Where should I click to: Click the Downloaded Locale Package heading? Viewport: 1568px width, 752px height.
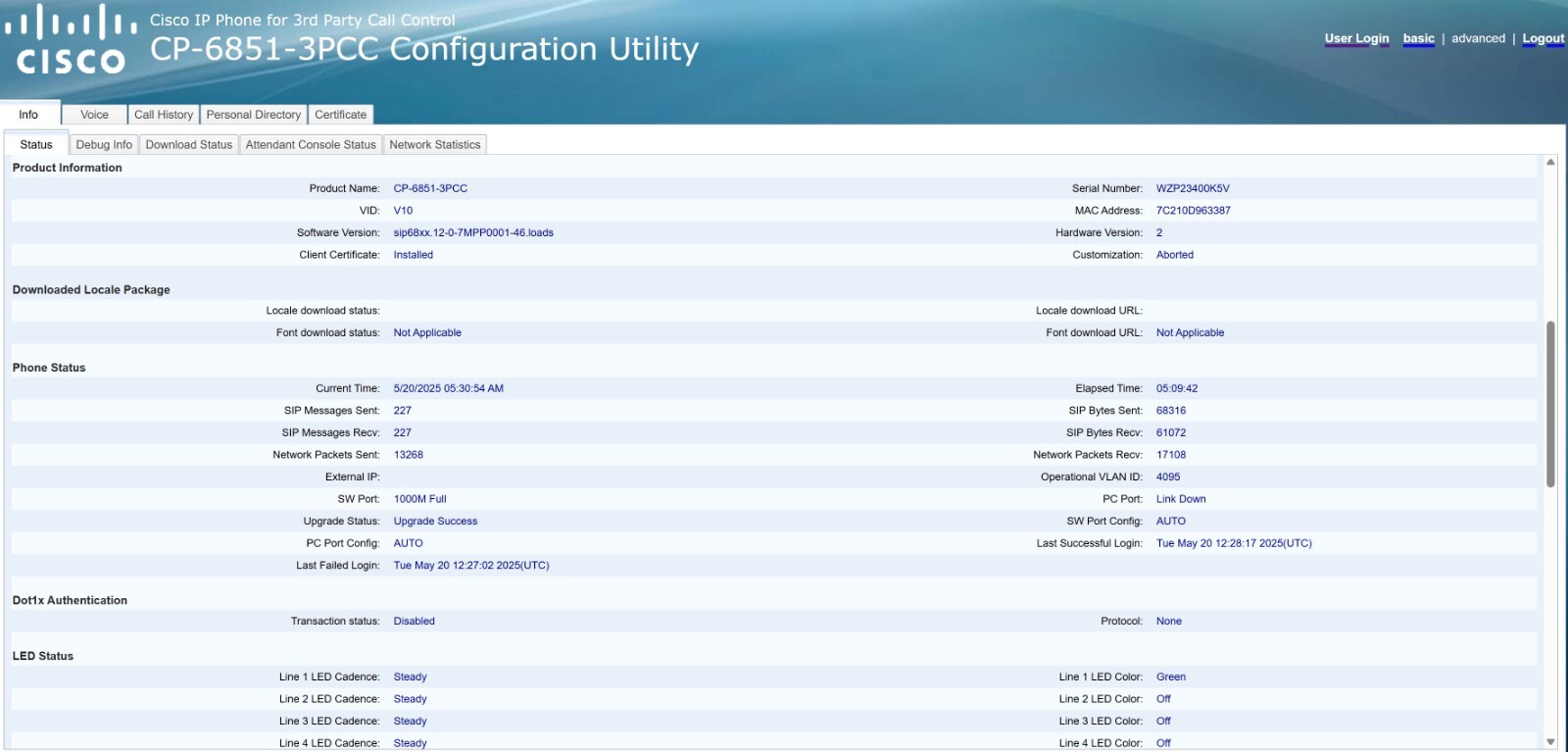pos(91,290)
